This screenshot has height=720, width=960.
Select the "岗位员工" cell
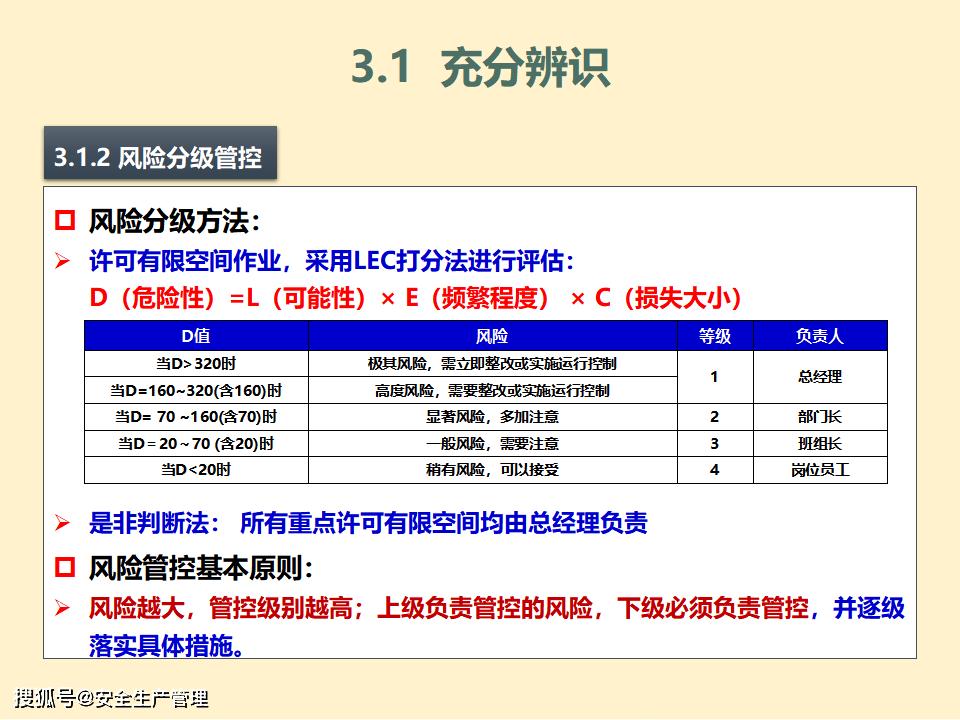(820, 470)
